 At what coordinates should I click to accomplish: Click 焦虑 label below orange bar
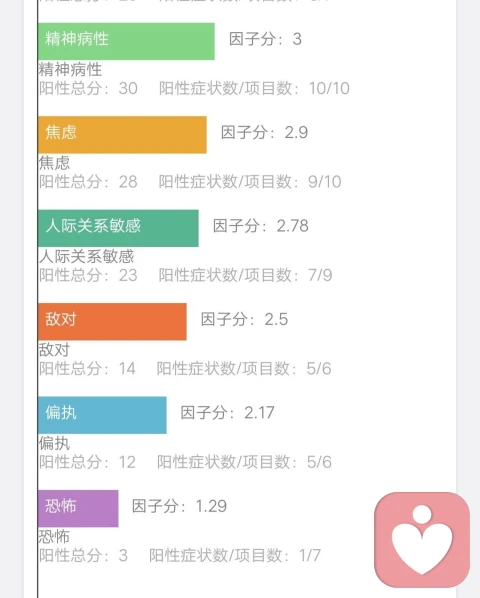click(x=55, y=163)
